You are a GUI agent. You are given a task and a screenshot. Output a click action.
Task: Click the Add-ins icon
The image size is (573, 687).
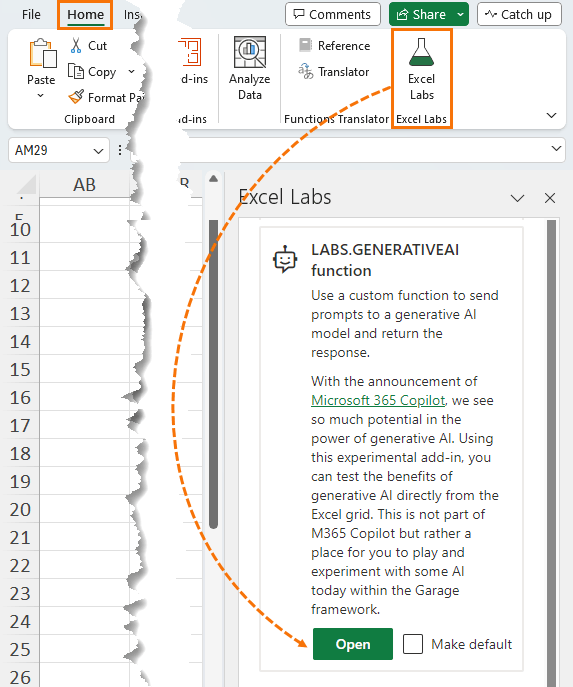[x=191, y=52]
